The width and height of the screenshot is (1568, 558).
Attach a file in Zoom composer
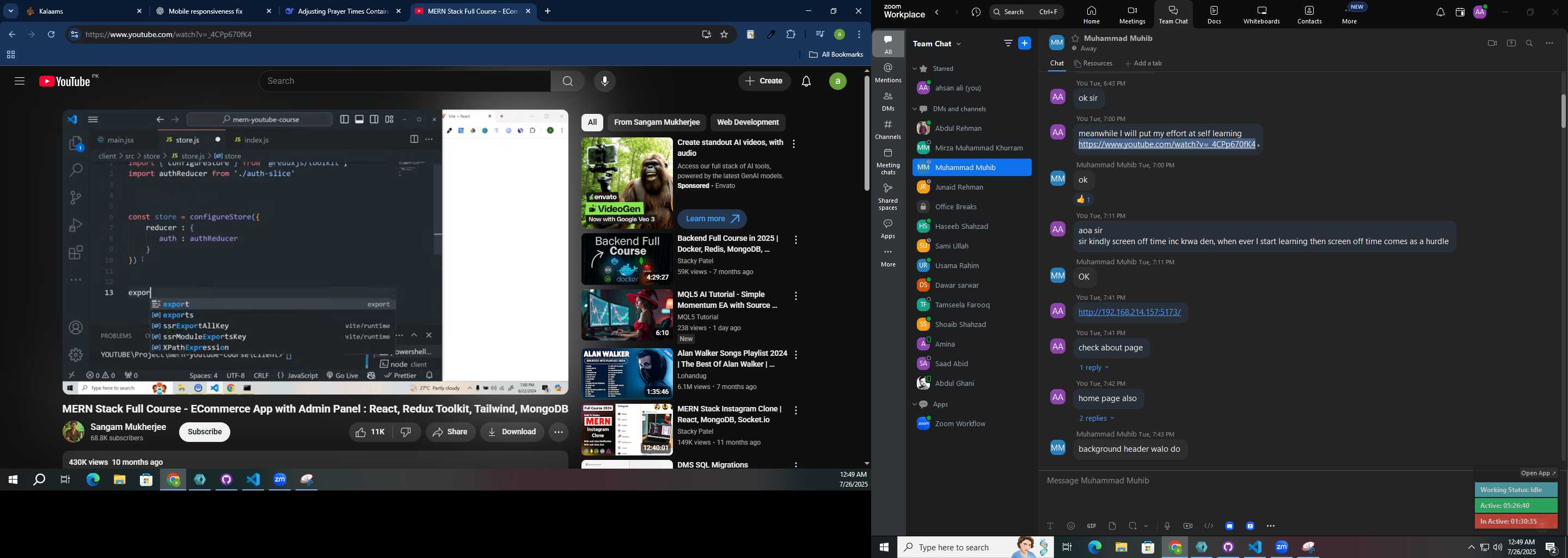tap(1112, 526)
